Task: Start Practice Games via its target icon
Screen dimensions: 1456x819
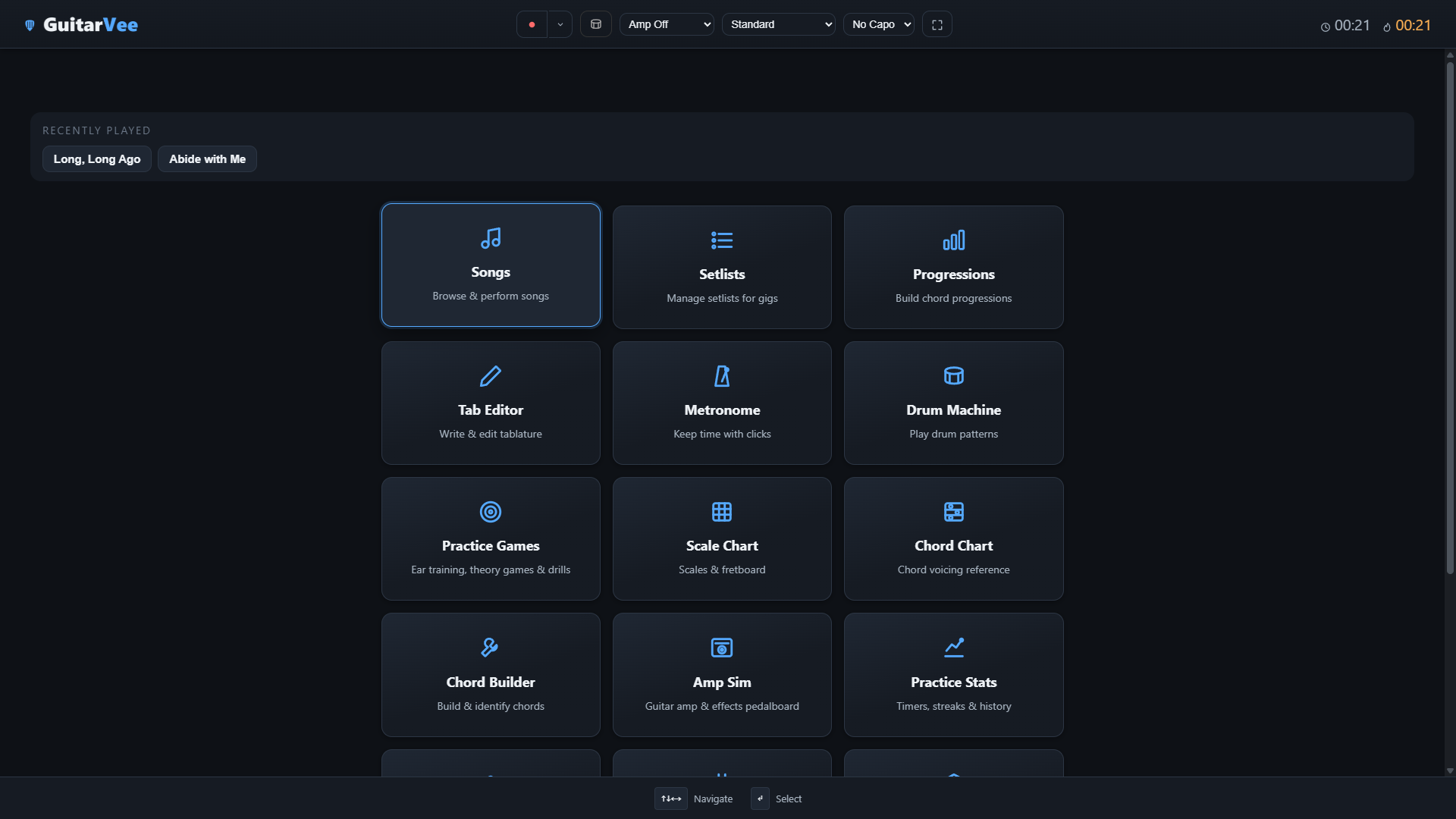Action: (x=491, y=512)
